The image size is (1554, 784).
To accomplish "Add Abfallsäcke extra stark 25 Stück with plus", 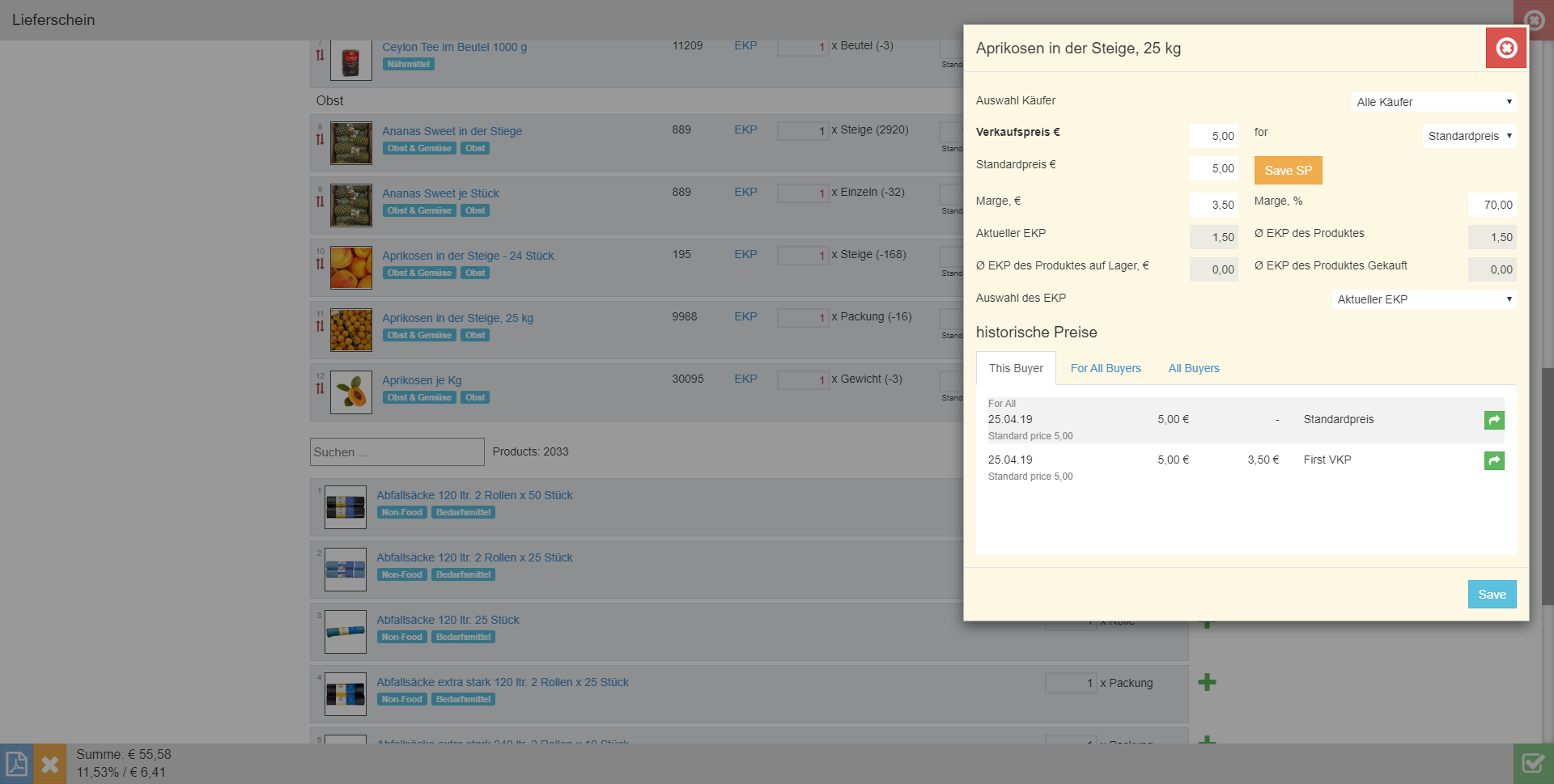I will click(x=1207, y=682).
